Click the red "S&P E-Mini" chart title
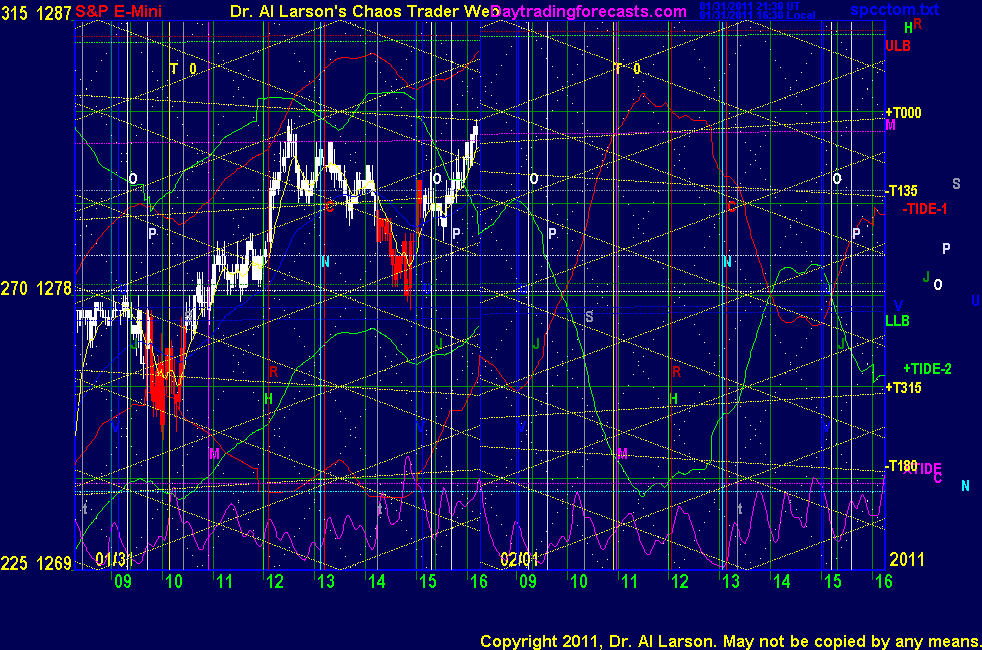 [118, 11]
